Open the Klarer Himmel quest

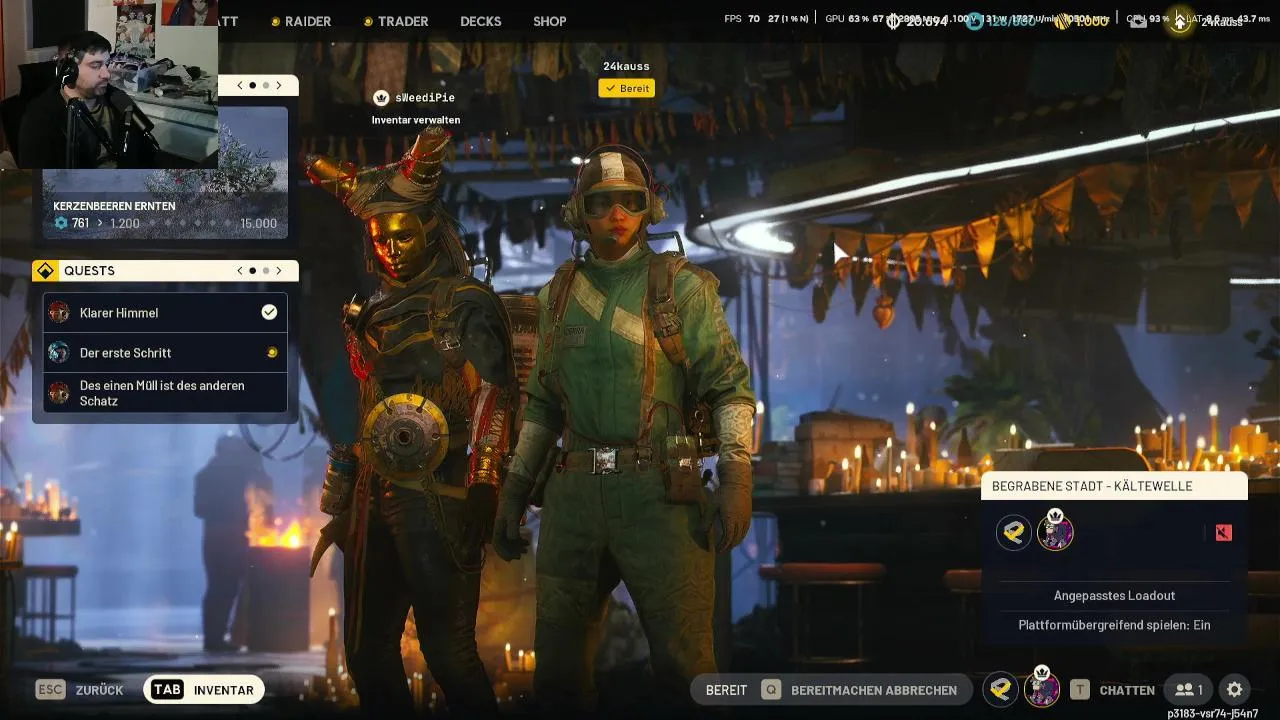tap(165, 312)
